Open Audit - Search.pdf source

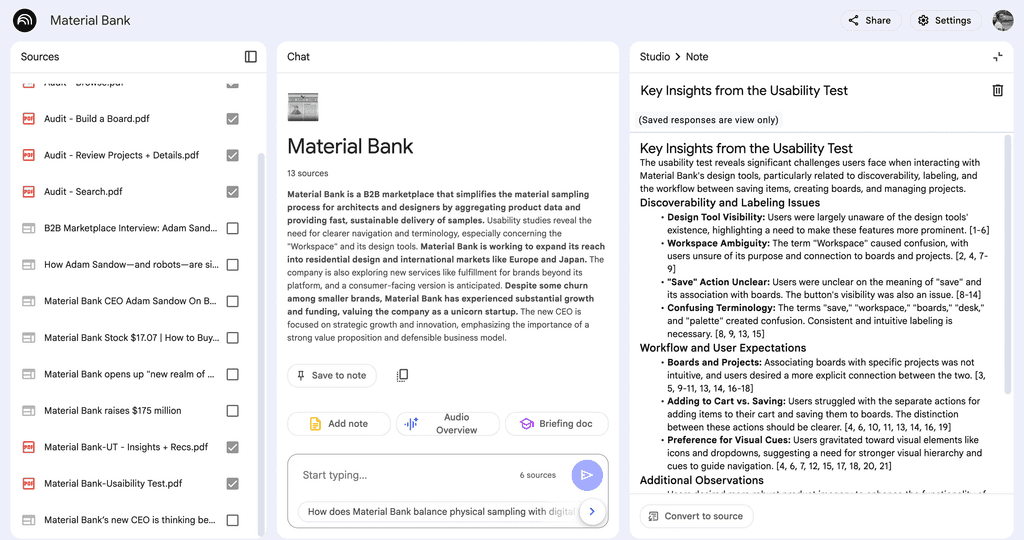[x=84, y=192]
